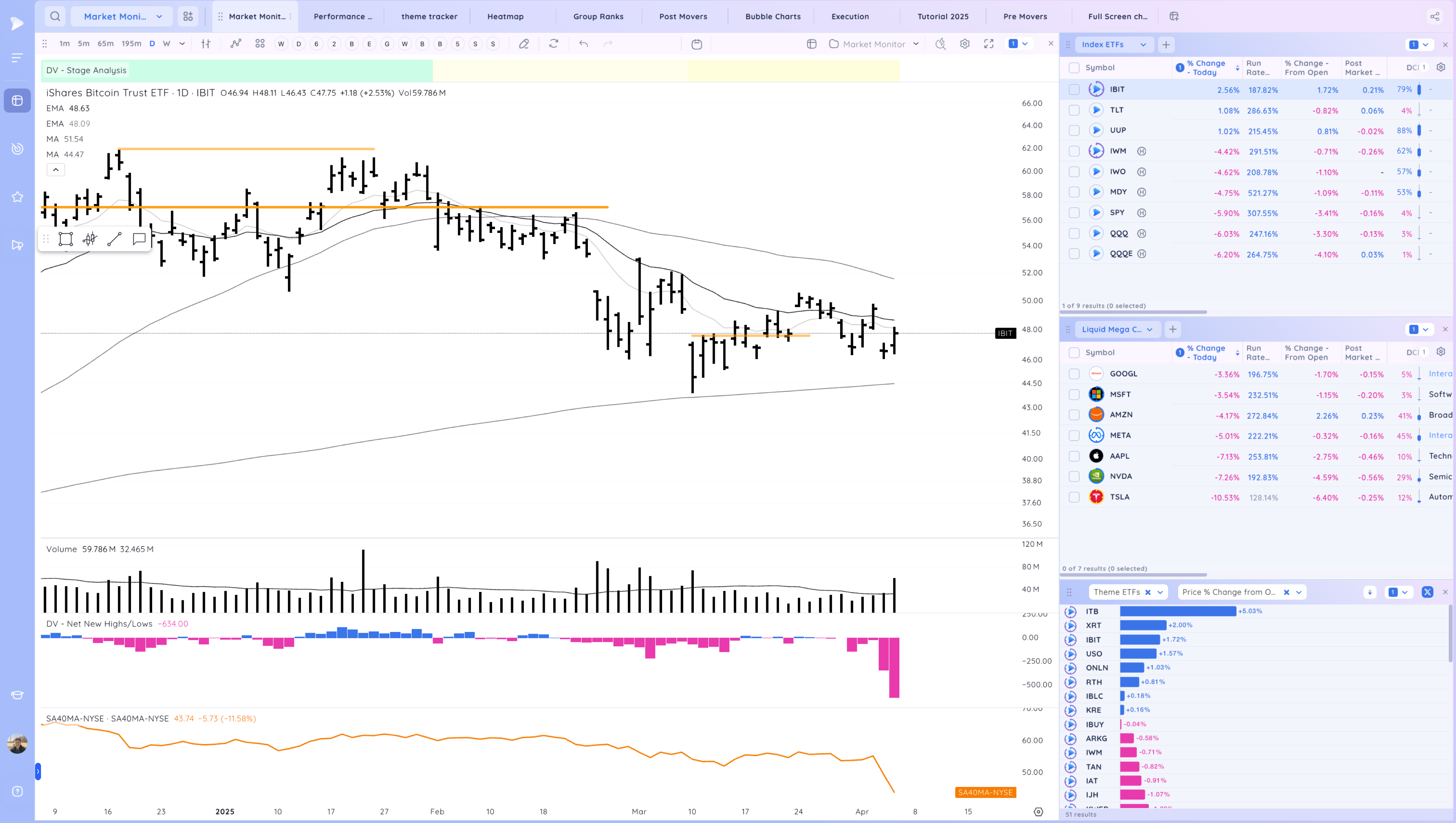Open the add-layout icon after Full Screen tab
1456x823 pixels.
(x=1174, y=16)
